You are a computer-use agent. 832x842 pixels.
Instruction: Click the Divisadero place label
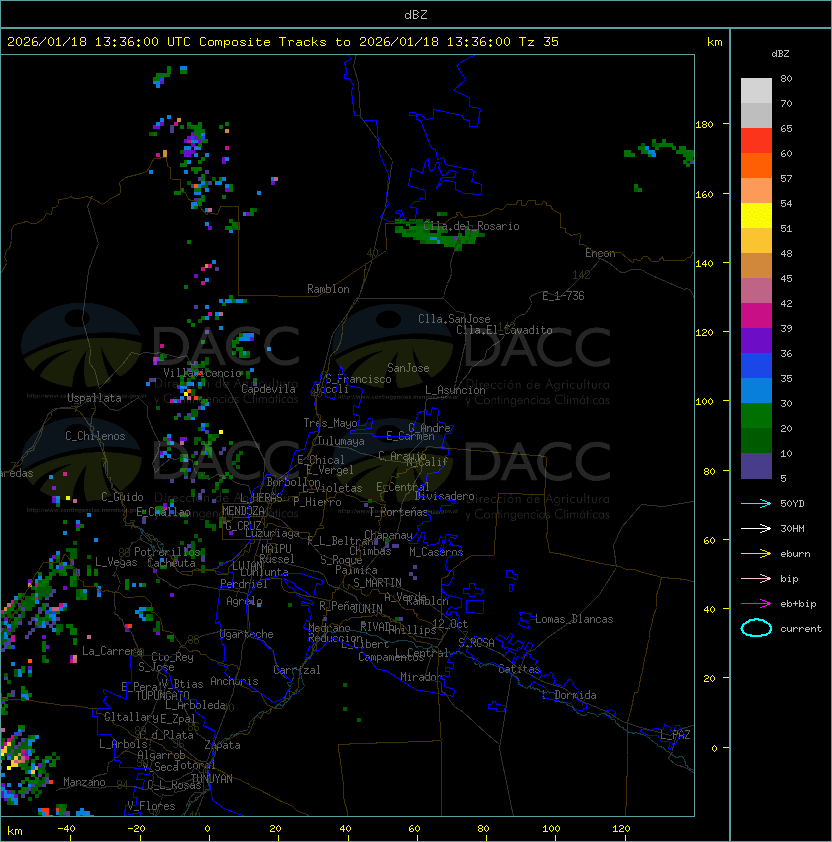[x=444, y=496]
